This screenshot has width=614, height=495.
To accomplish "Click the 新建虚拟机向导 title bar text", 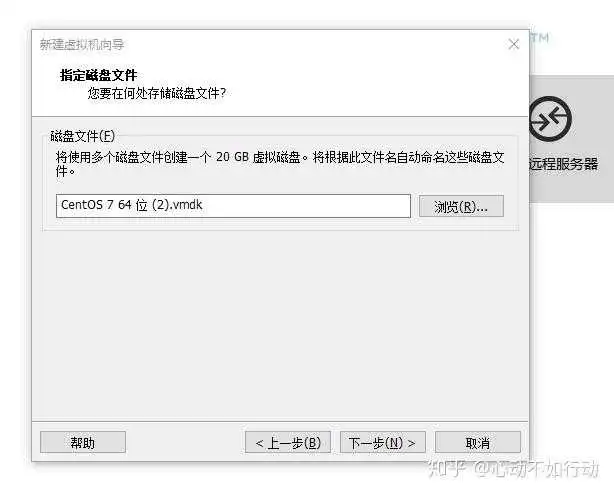I will pyautogui.click(x=82, y=44).
